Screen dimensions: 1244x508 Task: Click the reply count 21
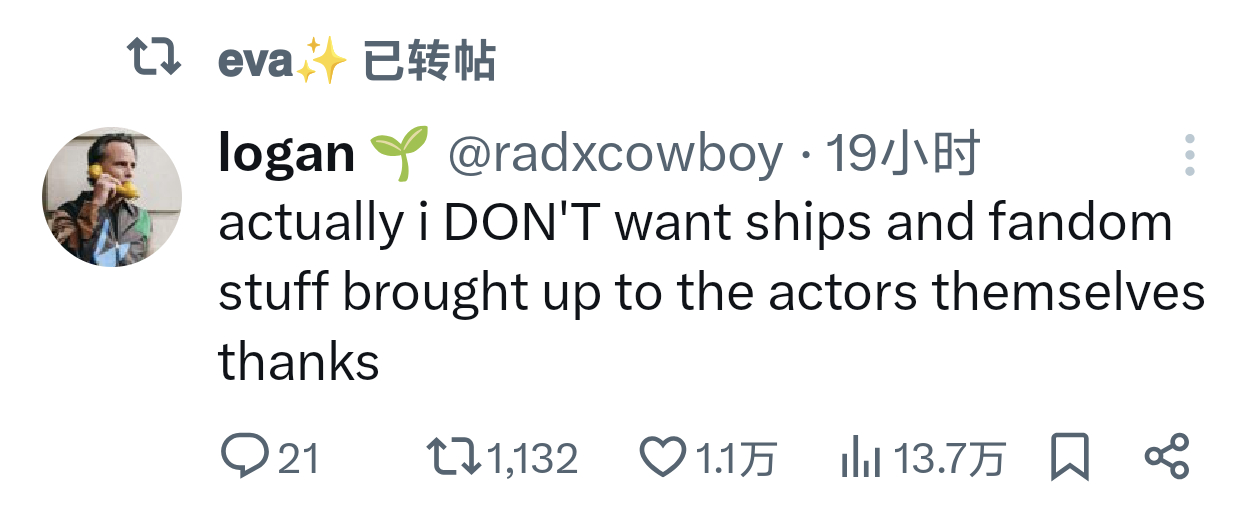298,459
